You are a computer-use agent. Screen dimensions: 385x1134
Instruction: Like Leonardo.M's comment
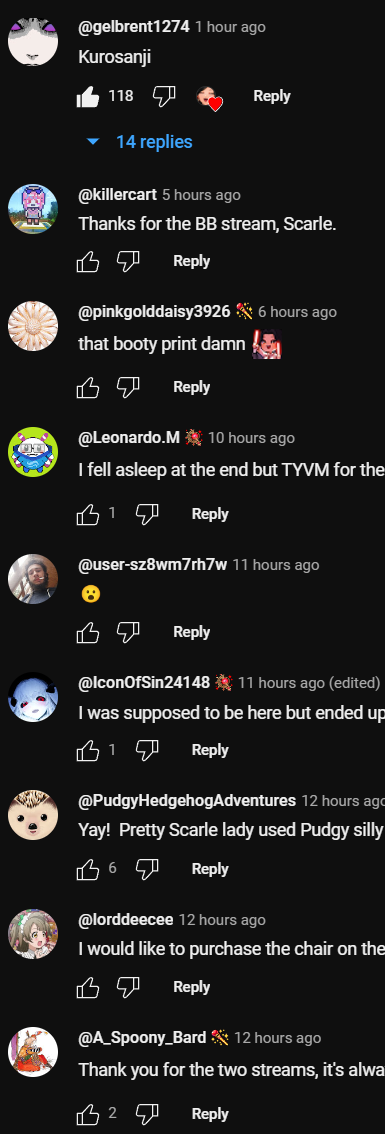88,514
